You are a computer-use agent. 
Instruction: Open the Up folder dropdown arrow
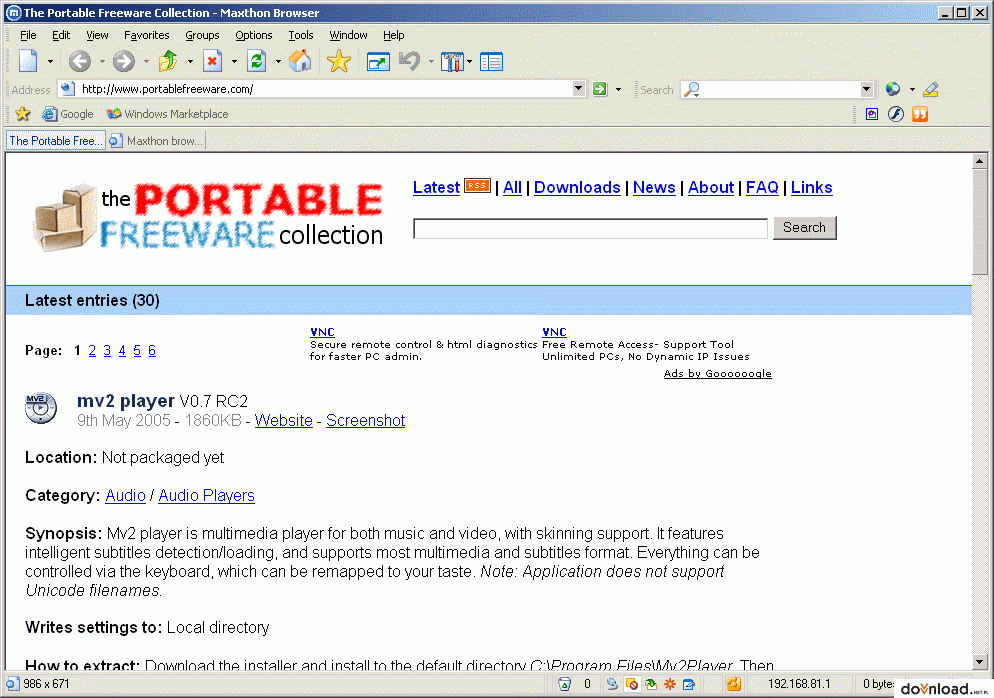coord(190,61)
